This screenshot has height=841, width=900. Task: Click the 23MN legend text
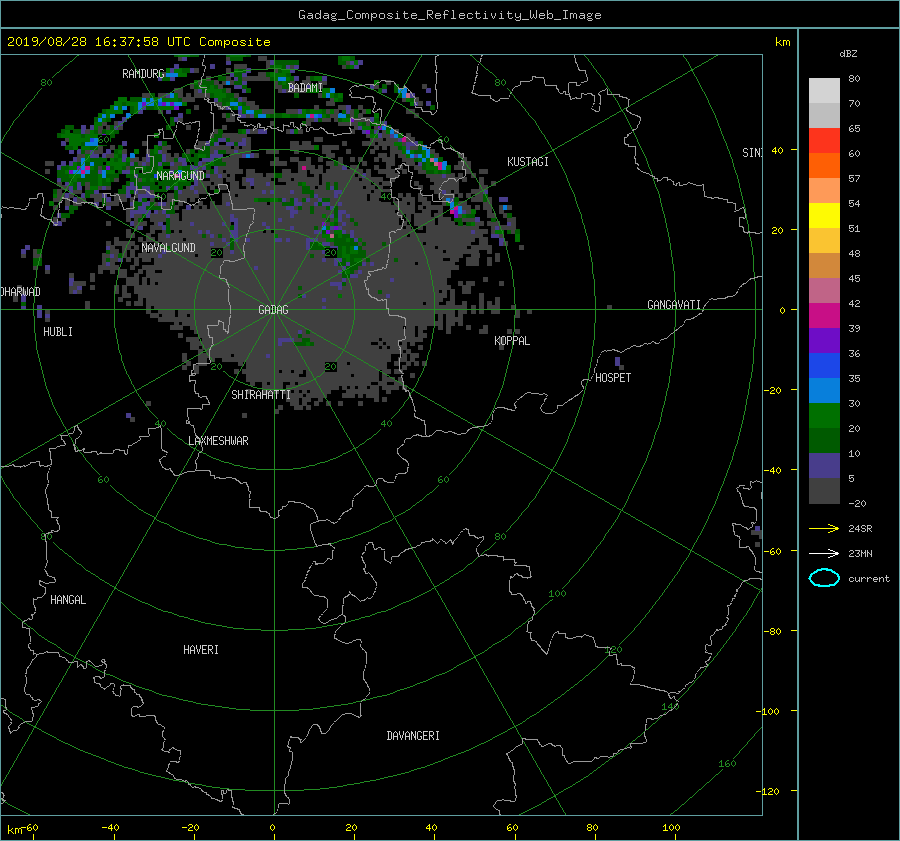click(x=860, y=553)
